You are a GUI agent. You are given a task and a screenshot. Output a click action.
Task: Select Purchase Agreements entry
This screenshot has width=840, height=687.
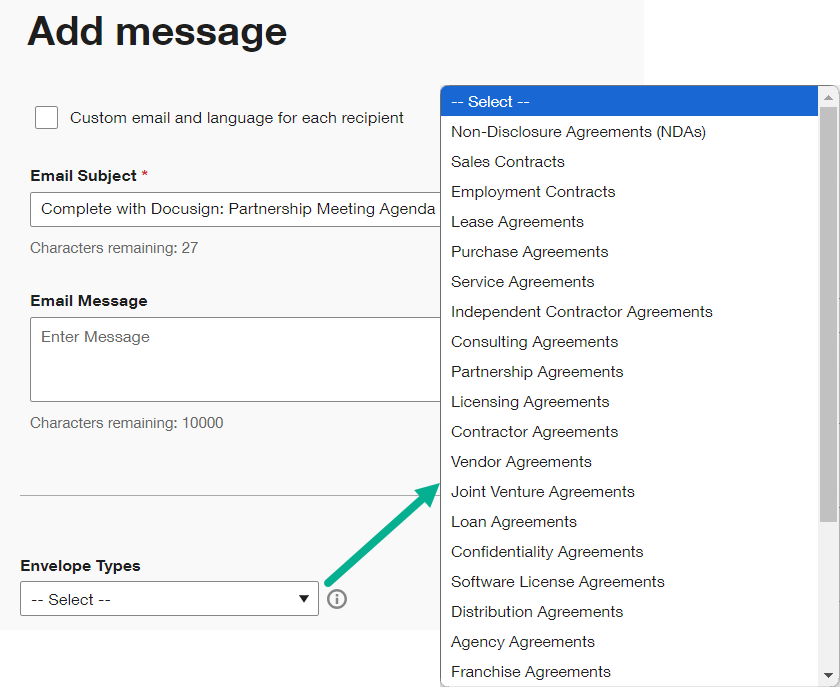[x=529, y=252]
